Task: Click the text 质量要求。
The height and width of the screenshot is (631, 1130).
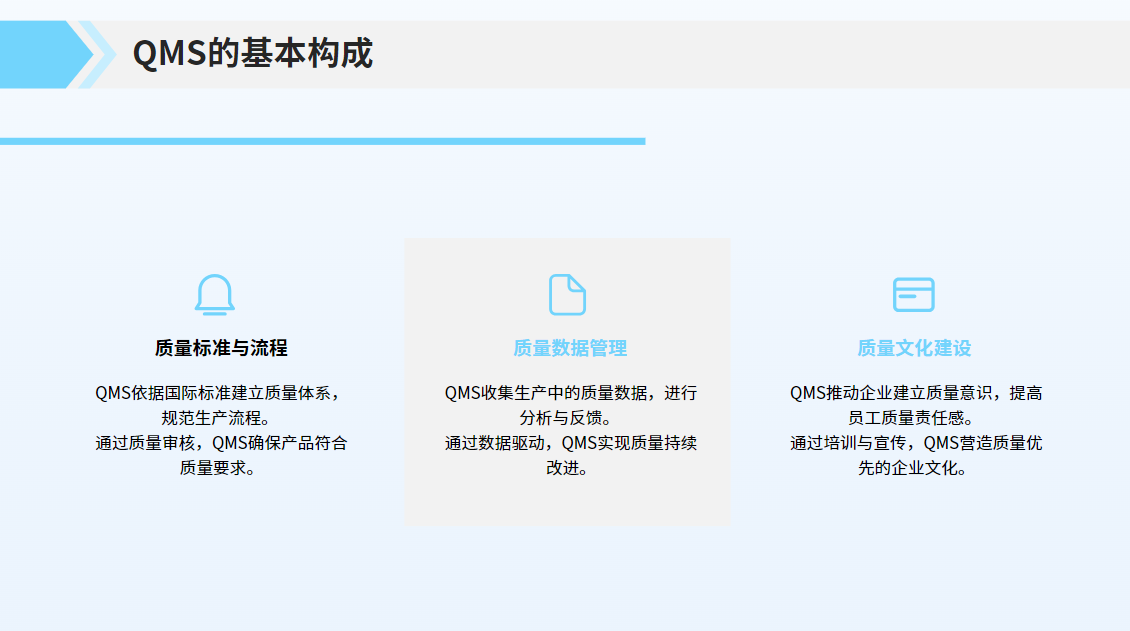Action: (216, 468)
